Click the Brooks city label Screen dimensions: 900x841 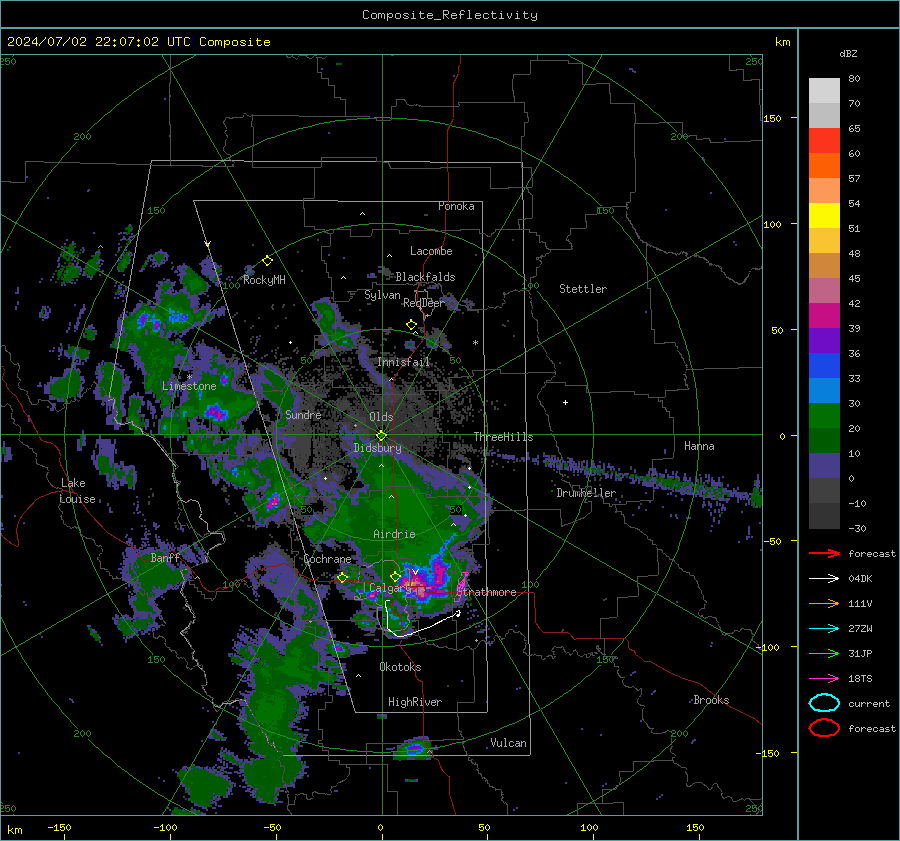pyautogui.click(x=711, y=700)
